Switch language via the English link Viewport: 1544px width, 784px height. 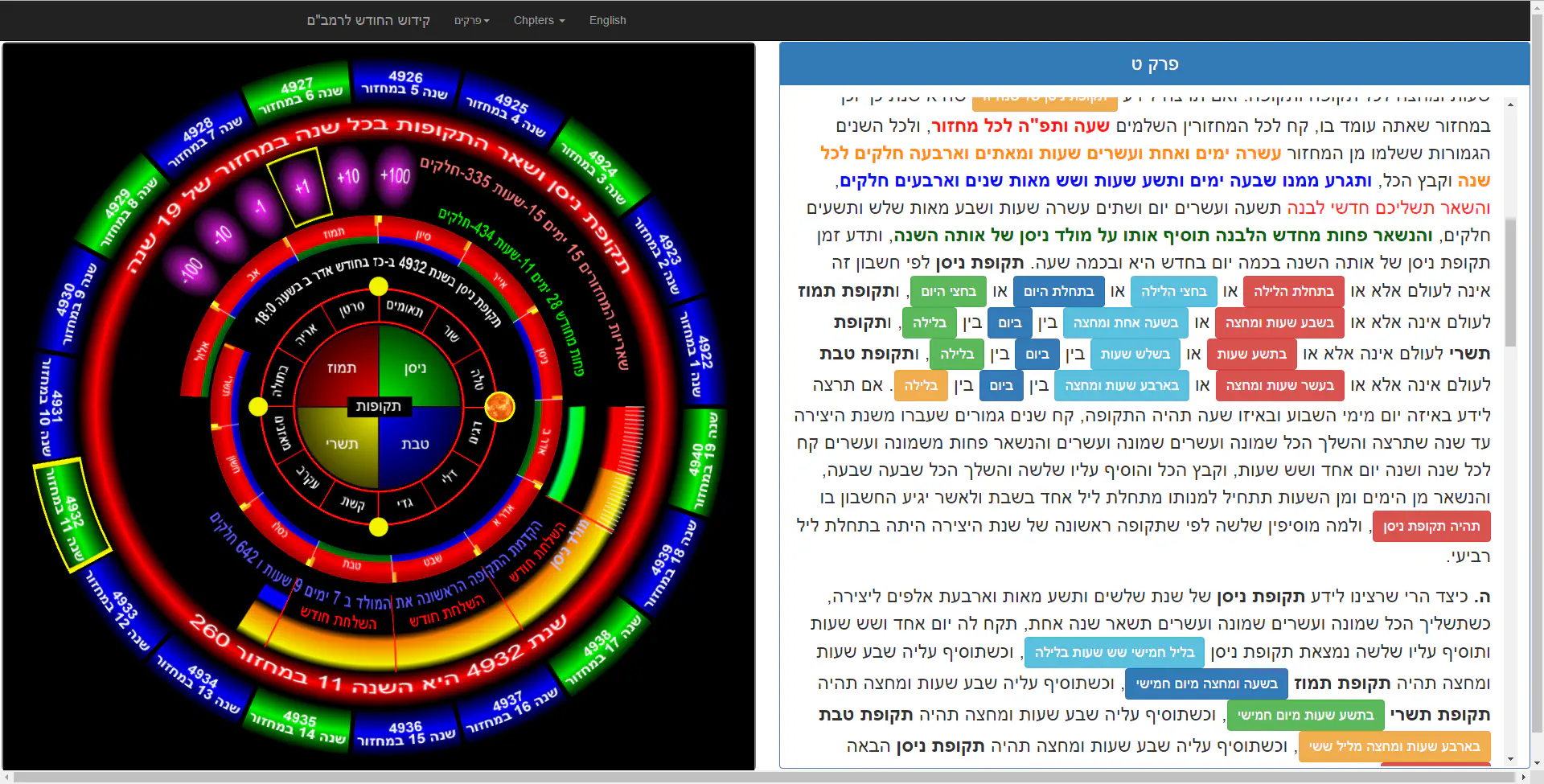(607, 20)
